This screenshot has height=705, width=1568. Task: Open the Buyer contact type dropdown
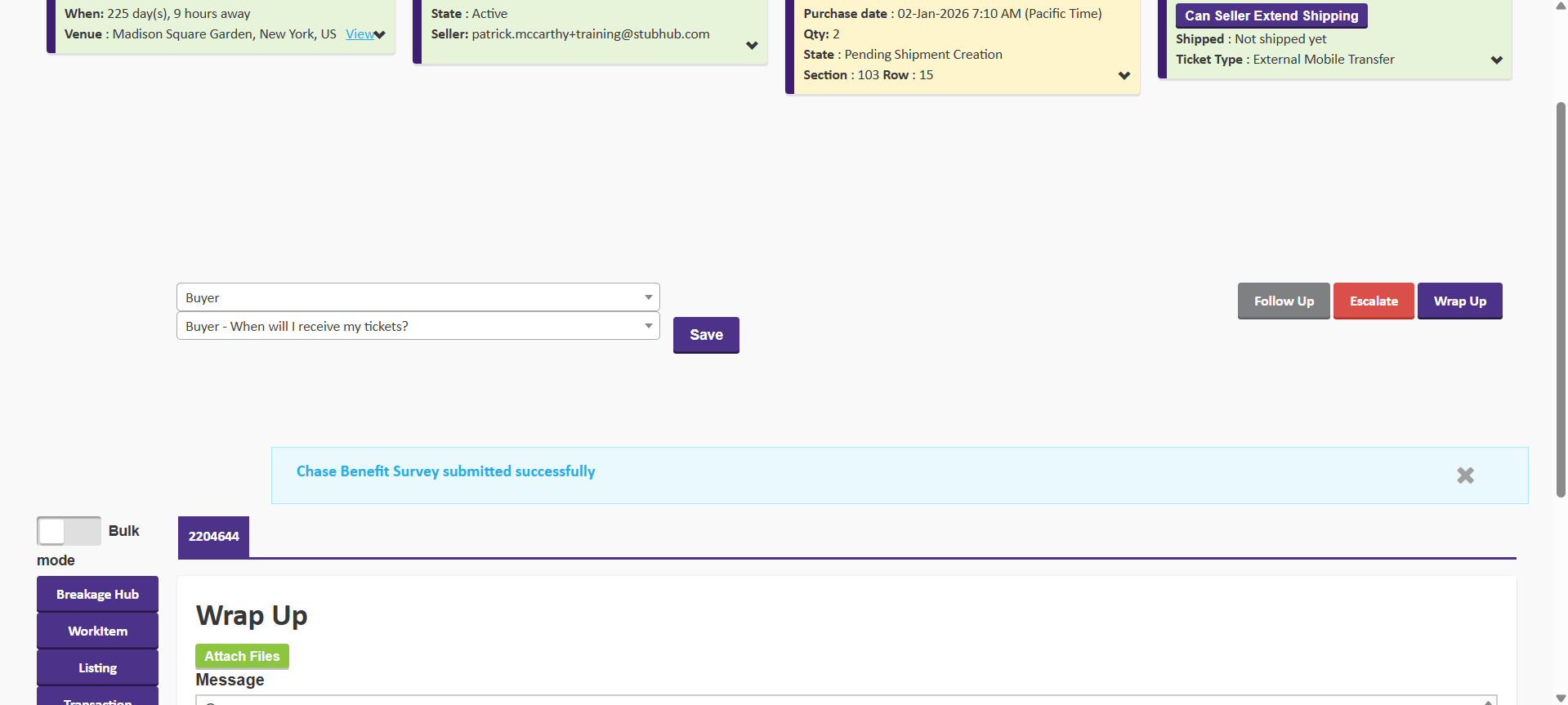pos(418,297)
